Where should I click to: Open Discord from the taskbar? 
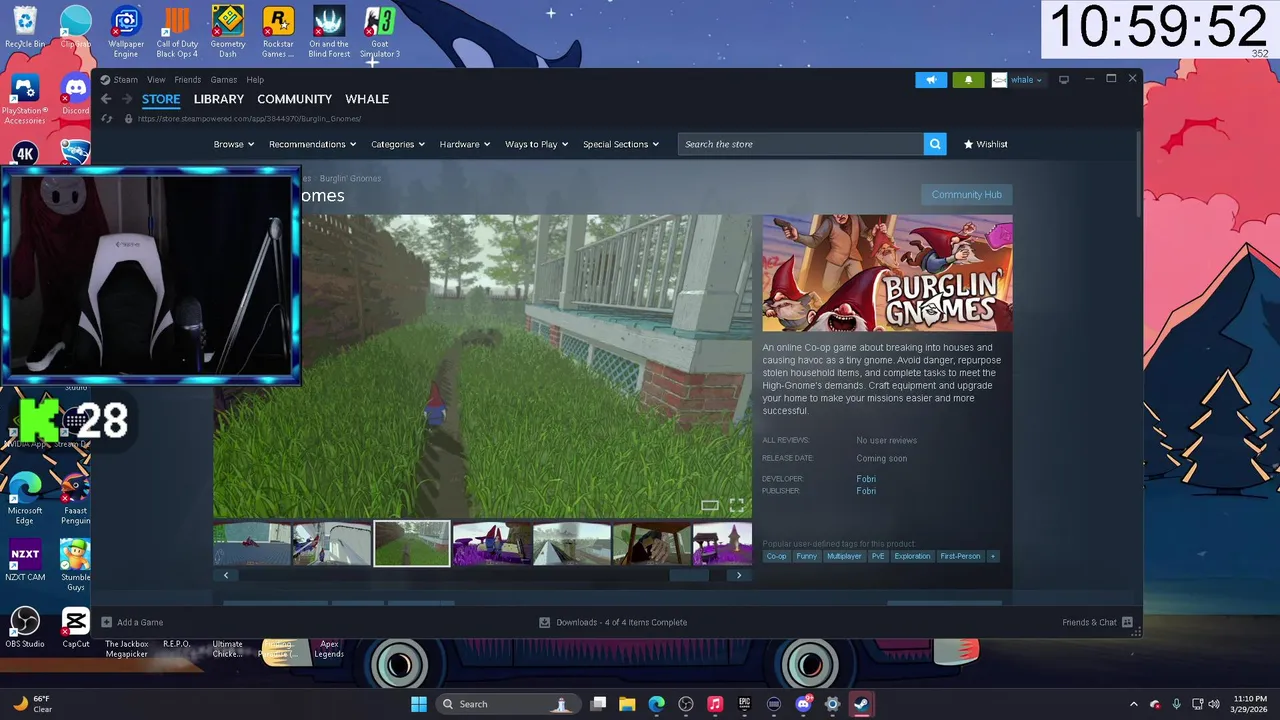803,704
